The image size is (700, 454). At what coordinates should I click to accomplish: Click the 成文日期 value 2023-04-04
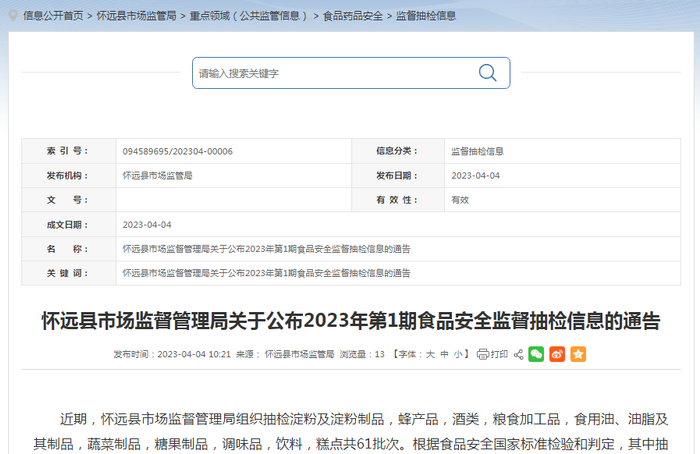(147, 225)
